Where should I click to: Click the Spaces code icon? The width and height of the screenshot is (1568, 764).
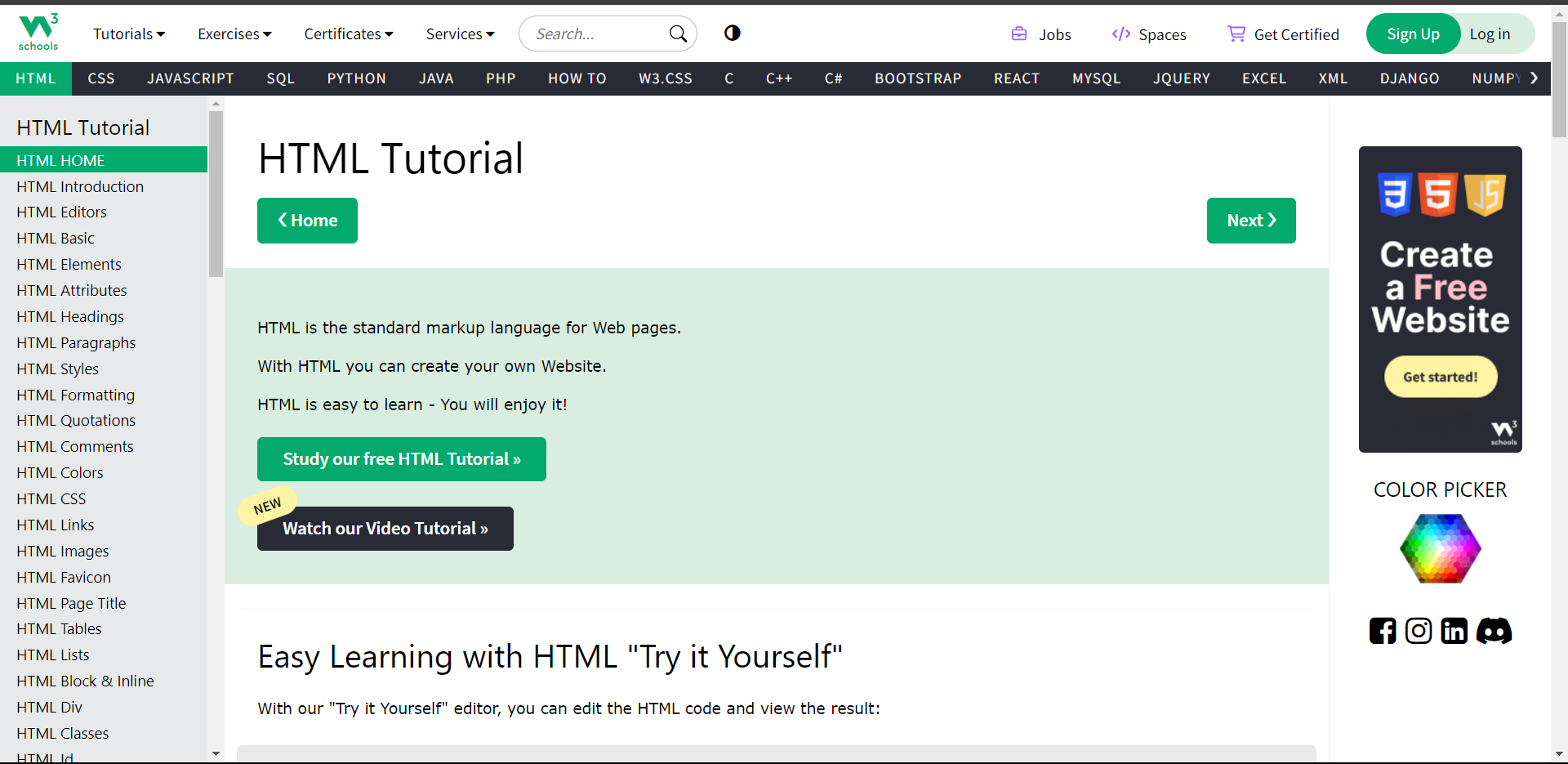click(1120, 34)
